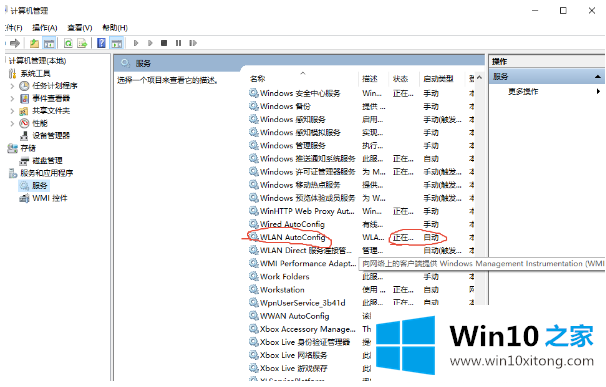The image size is (606, 387).
Task: Open the 查看(V) menu
Action: 80,27
